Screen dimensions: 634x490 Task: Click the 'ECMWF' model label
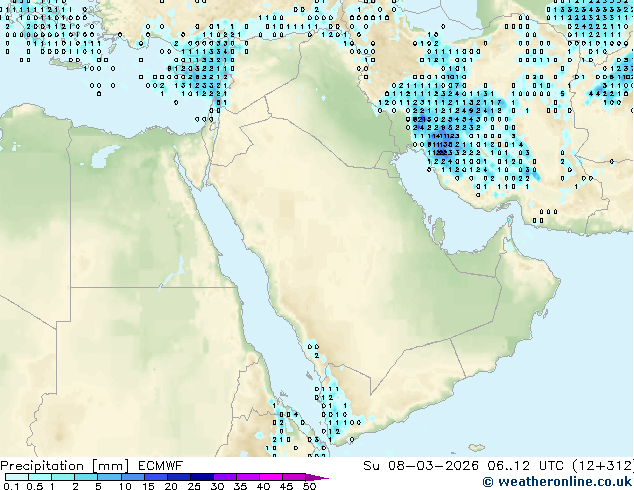tap(161, 466)
